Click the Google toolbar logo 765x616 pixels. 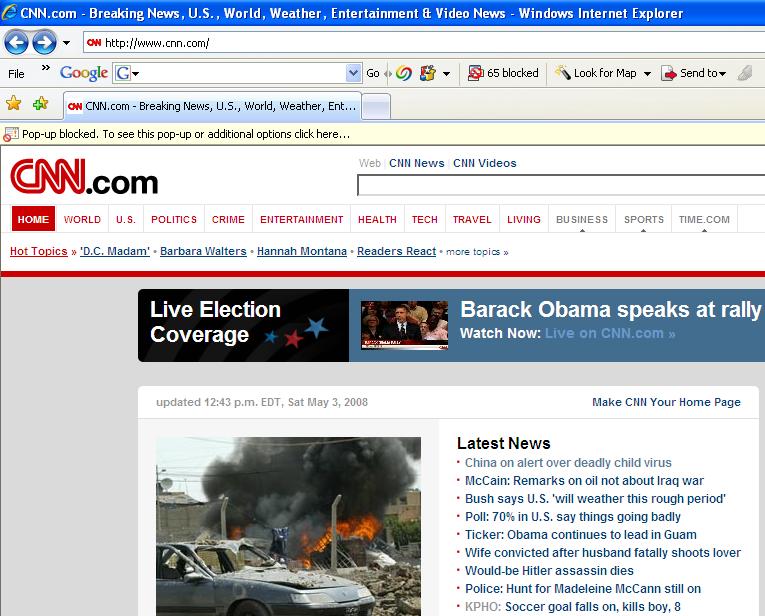pos(84,73)
